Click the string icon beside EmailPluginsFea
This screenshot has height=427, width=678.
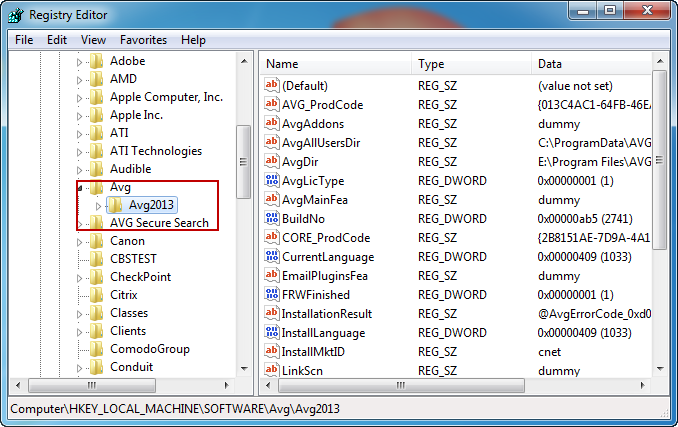pyautogui.click(x=272, y=275)
